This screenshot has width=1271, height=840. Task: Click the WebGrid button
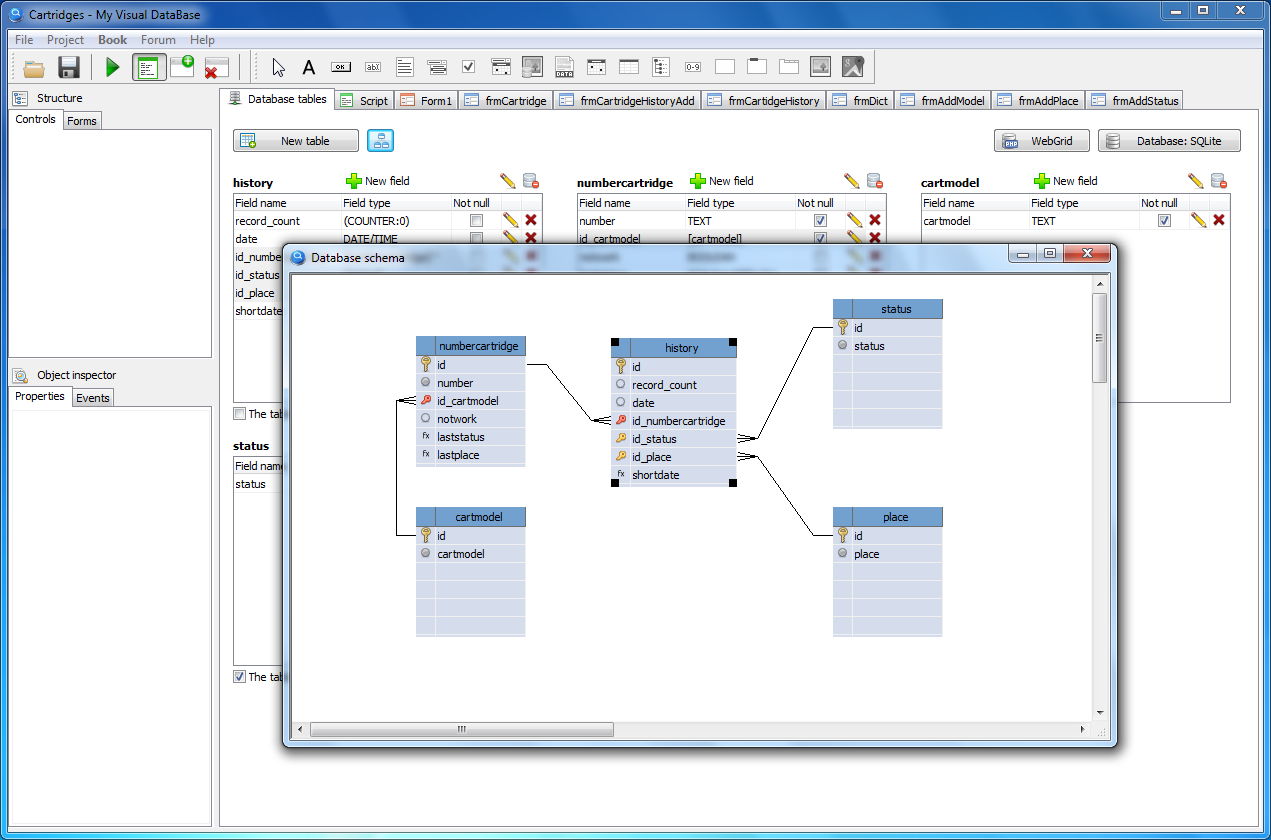click(x=1041, y=141)
